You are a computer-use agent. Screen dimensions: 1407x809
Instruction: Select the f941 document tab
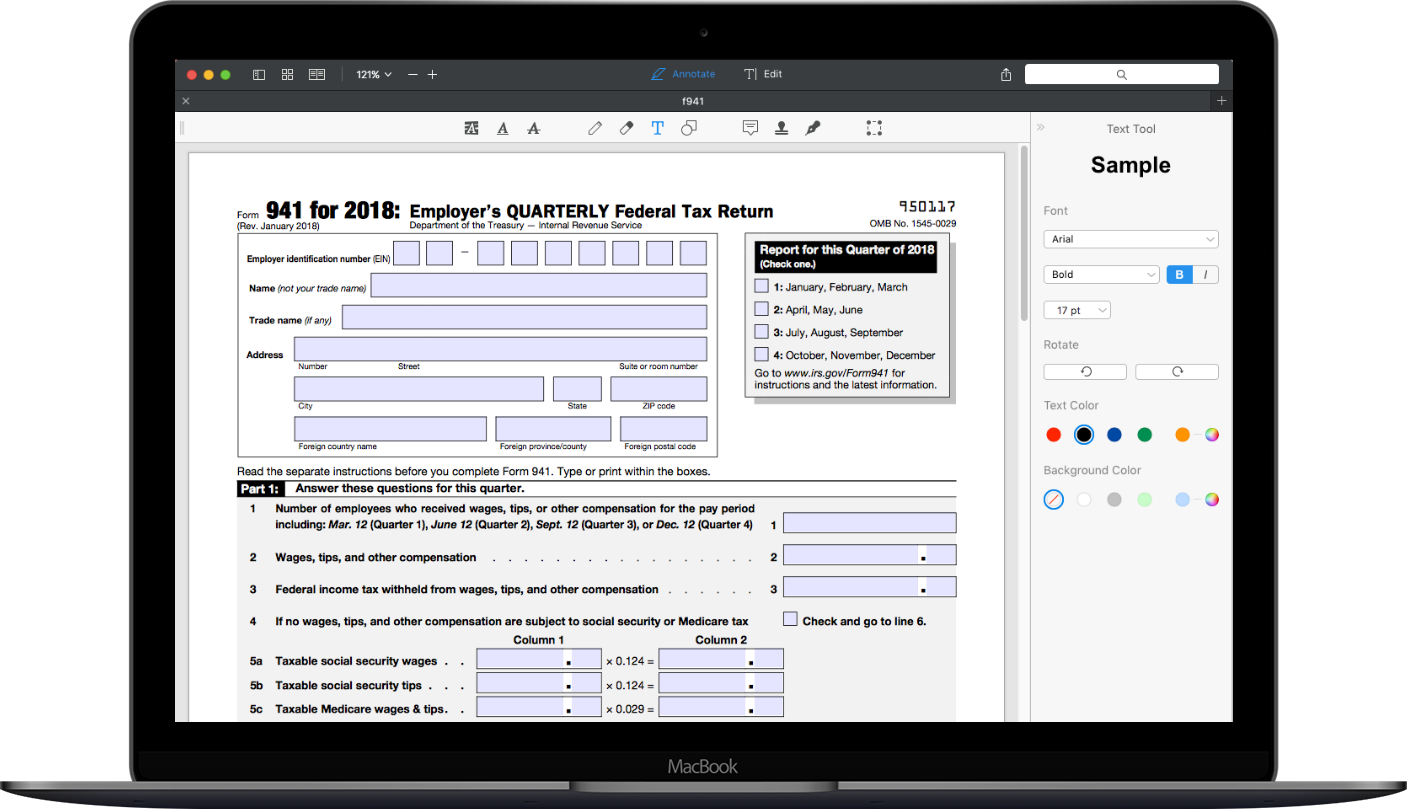point(693,101)
